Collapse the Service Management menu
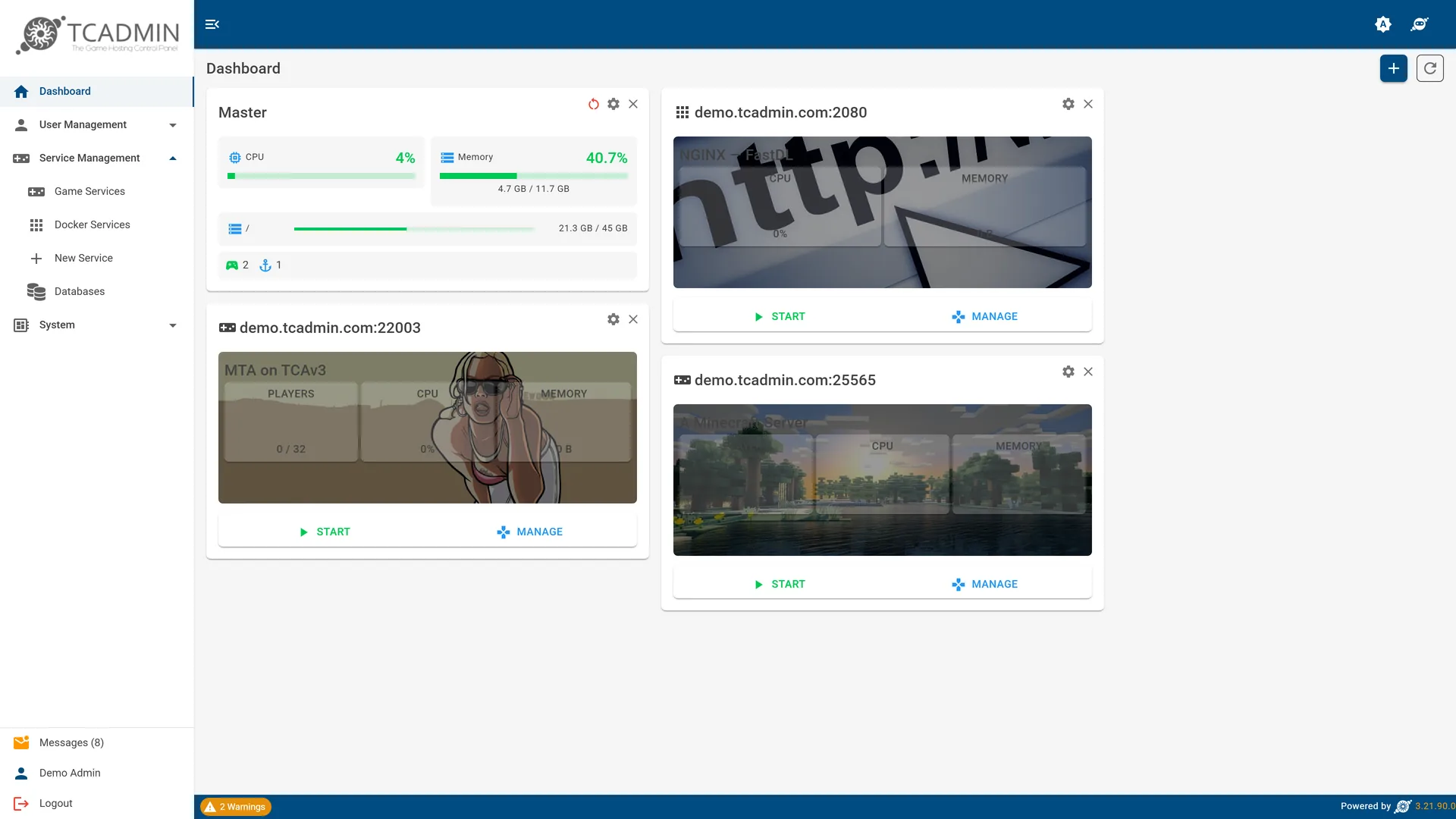Screen dimensions: 1456x819 click(97, 158)
